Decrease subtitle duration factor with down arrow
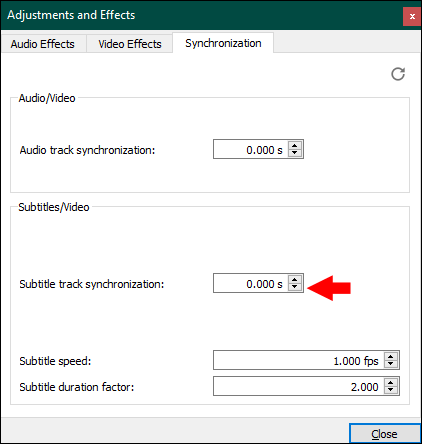 [x=391, y=390]
